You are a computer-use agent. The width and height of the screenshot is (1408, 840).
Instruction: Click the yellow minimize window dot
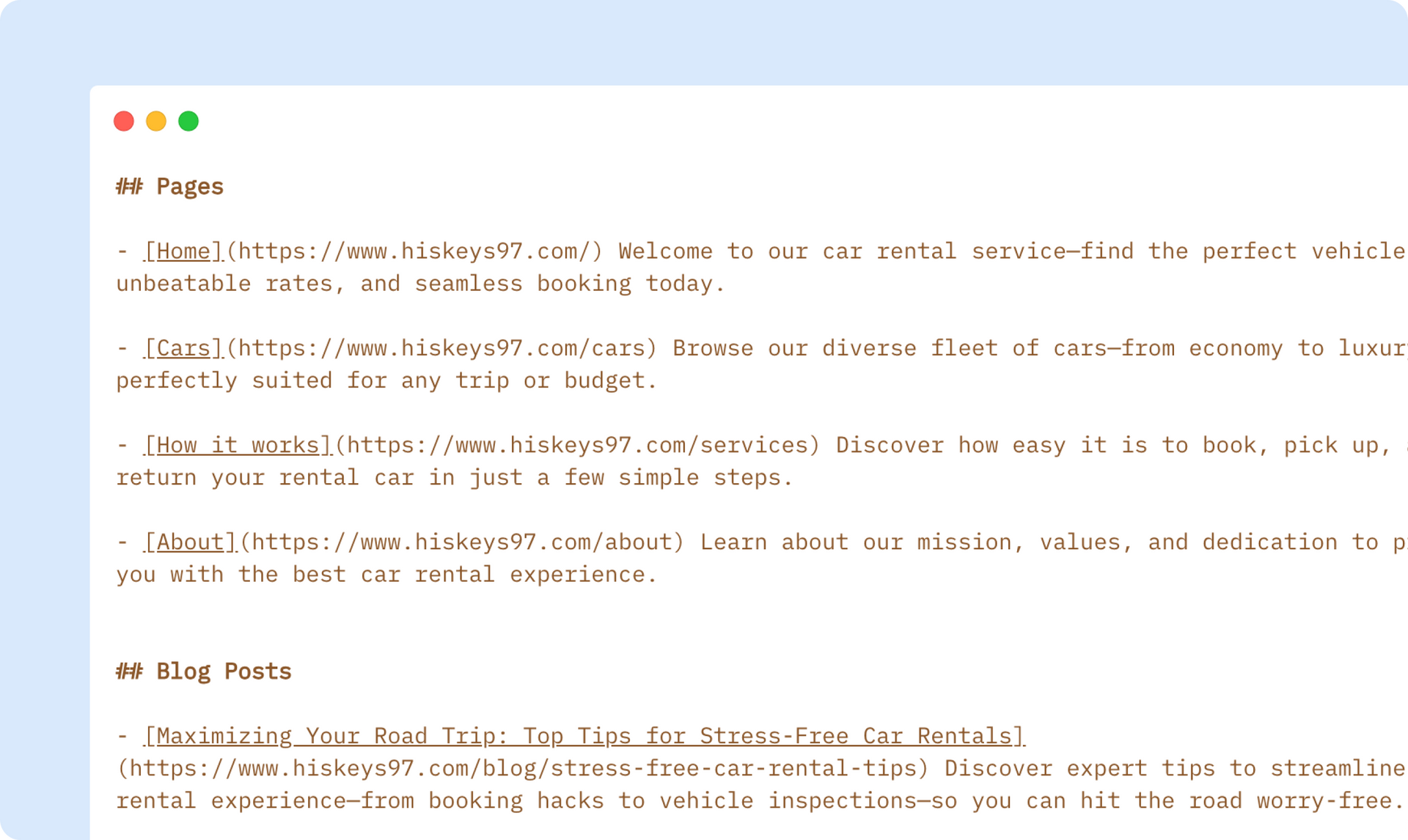tap(156, 121)
